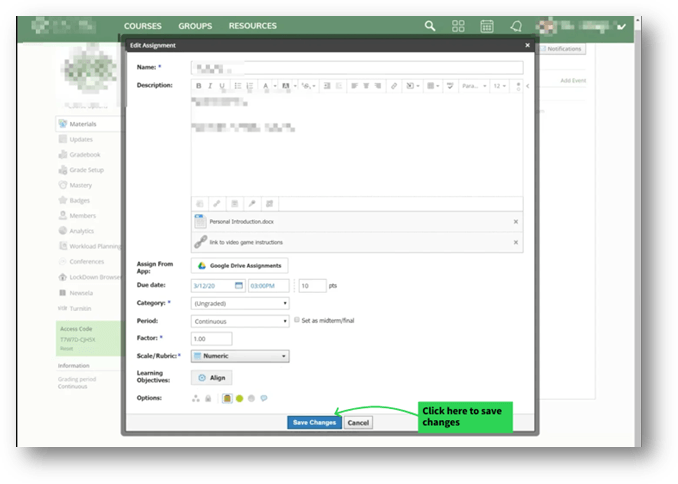Attach a resource to the assignment
Image resolution: width=678 pixels, height=484 pixels.
(x=234, y=203)
